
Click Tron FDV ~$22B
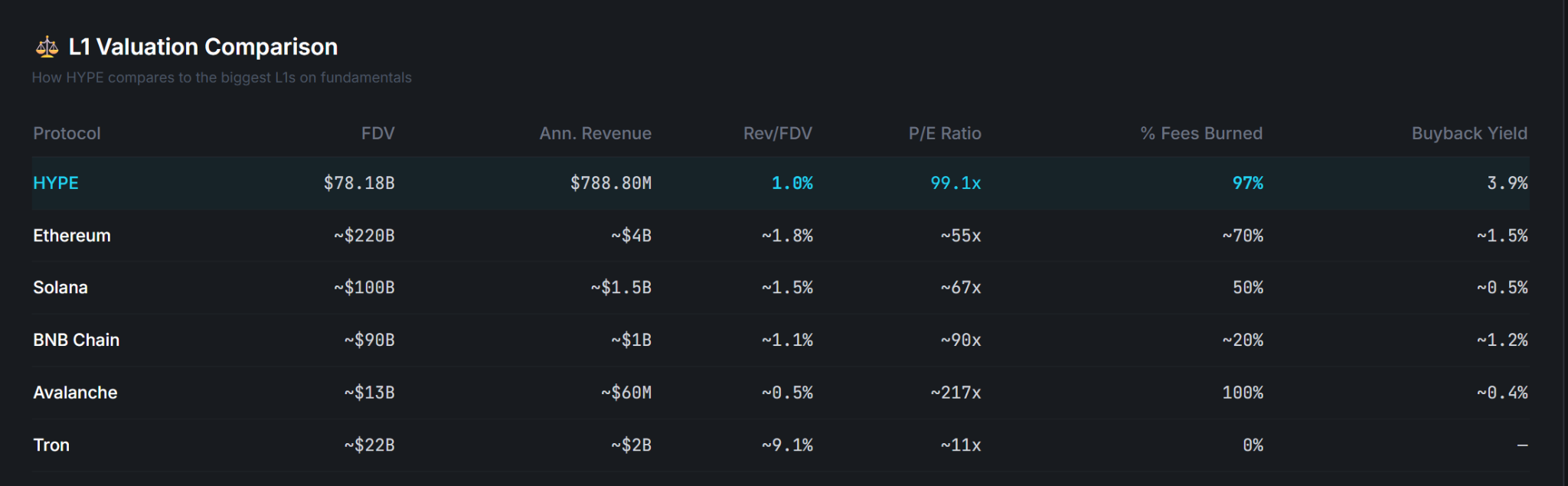(x=369, y=445)
